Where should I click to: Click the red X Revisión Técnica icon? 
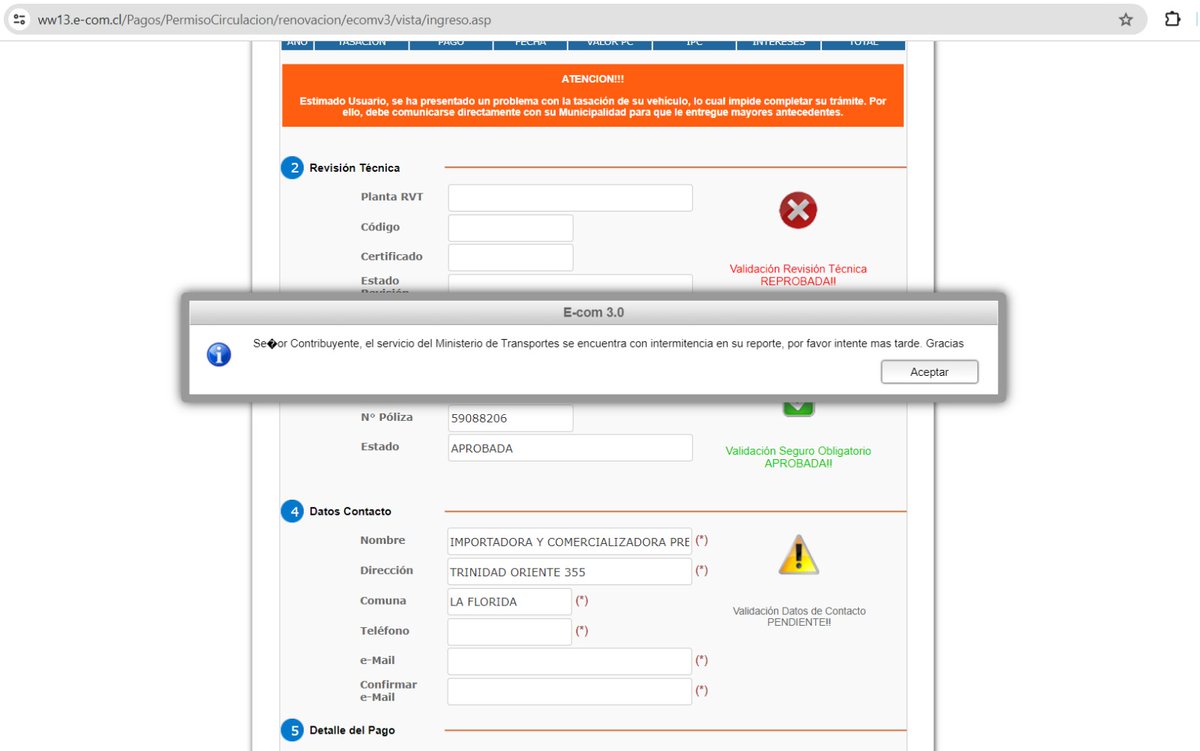(x=798, y=210)
